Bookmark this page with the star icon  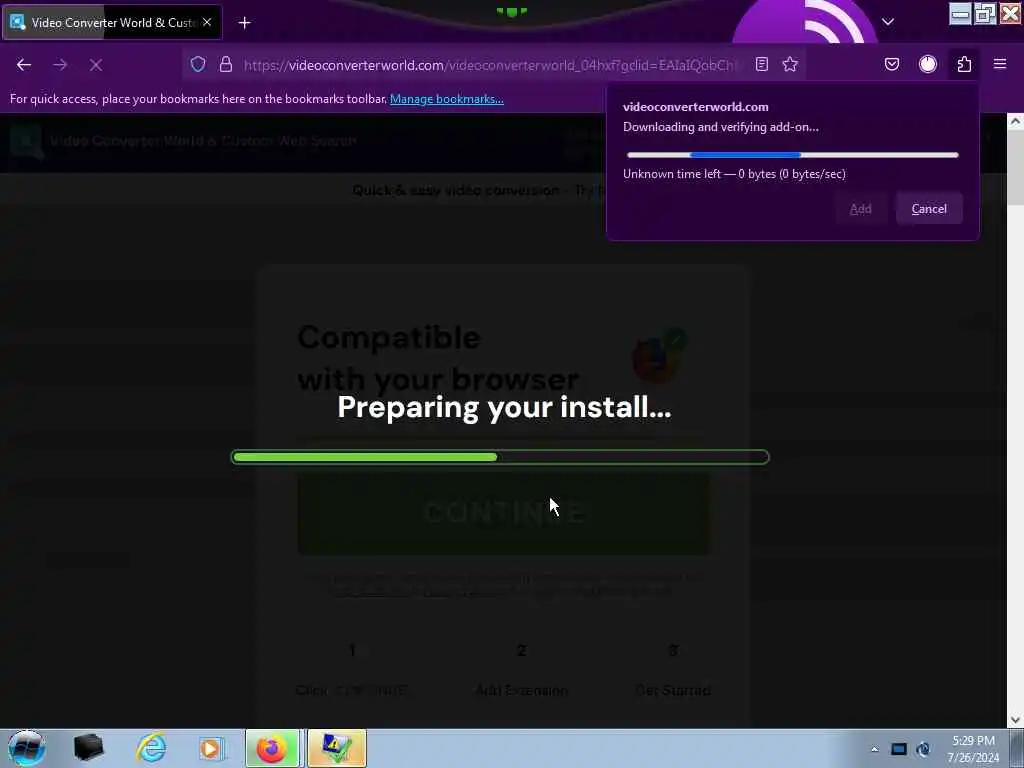coord(790,64)
